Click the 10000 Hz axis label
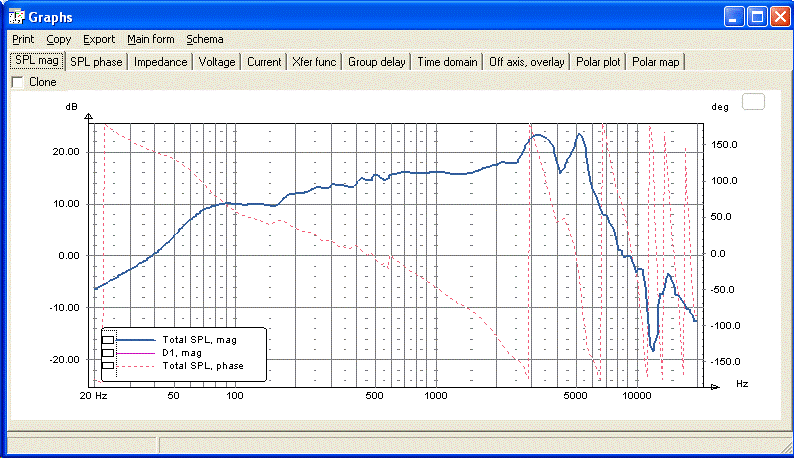794x458 pixels. 637,396
